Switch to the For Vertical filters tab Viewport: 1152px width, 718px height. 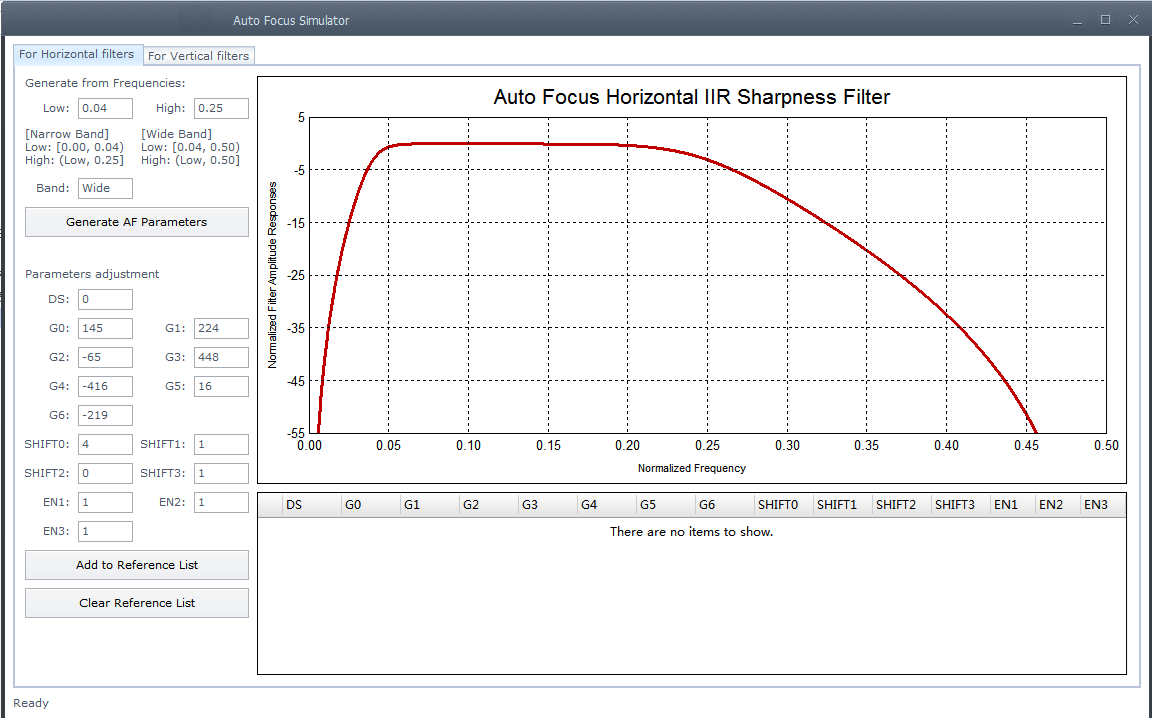(x=198, y=56)
